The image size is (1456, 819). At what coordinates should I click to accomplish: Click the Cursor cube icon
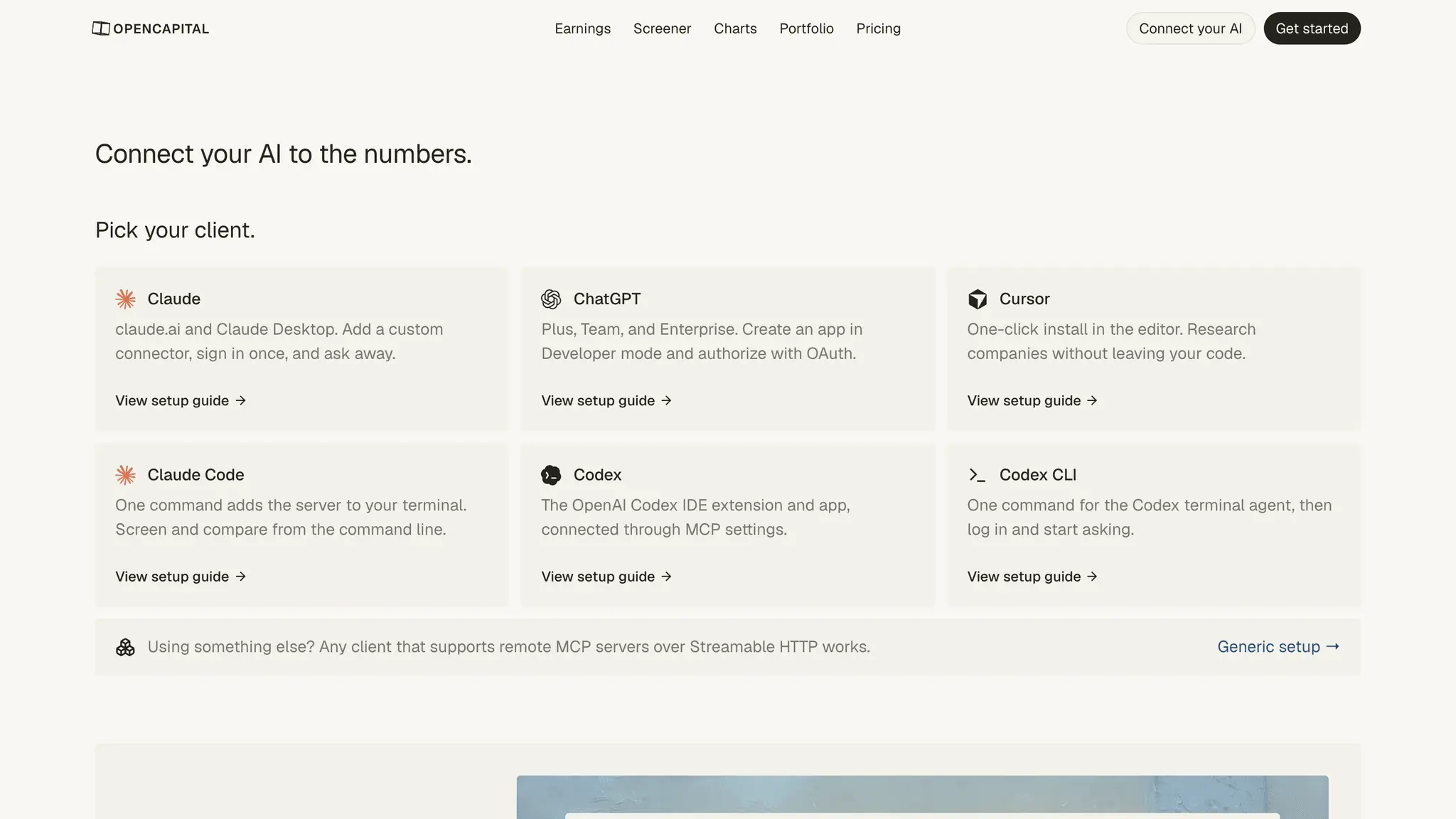coord(978,299)
